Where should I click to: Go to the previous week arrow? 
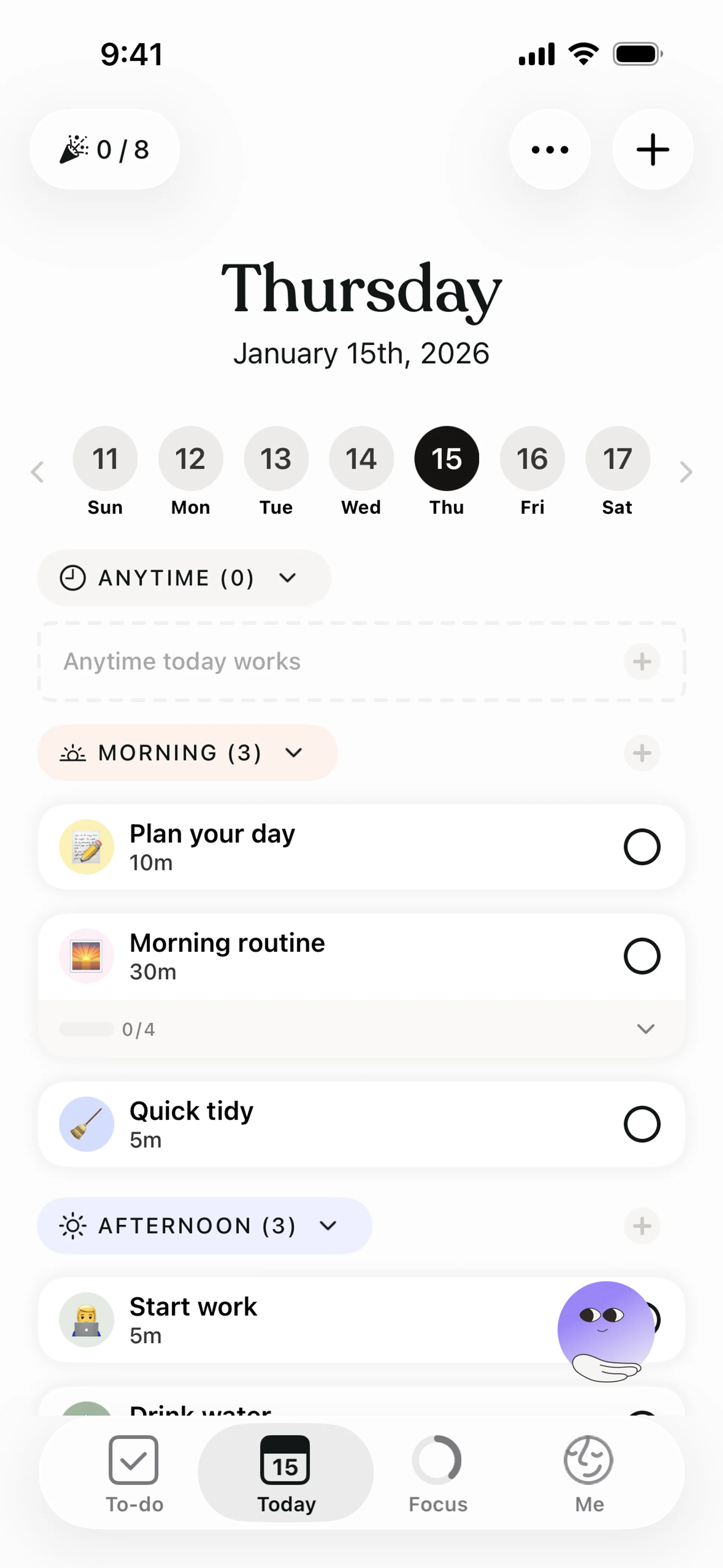pos(38,472)
